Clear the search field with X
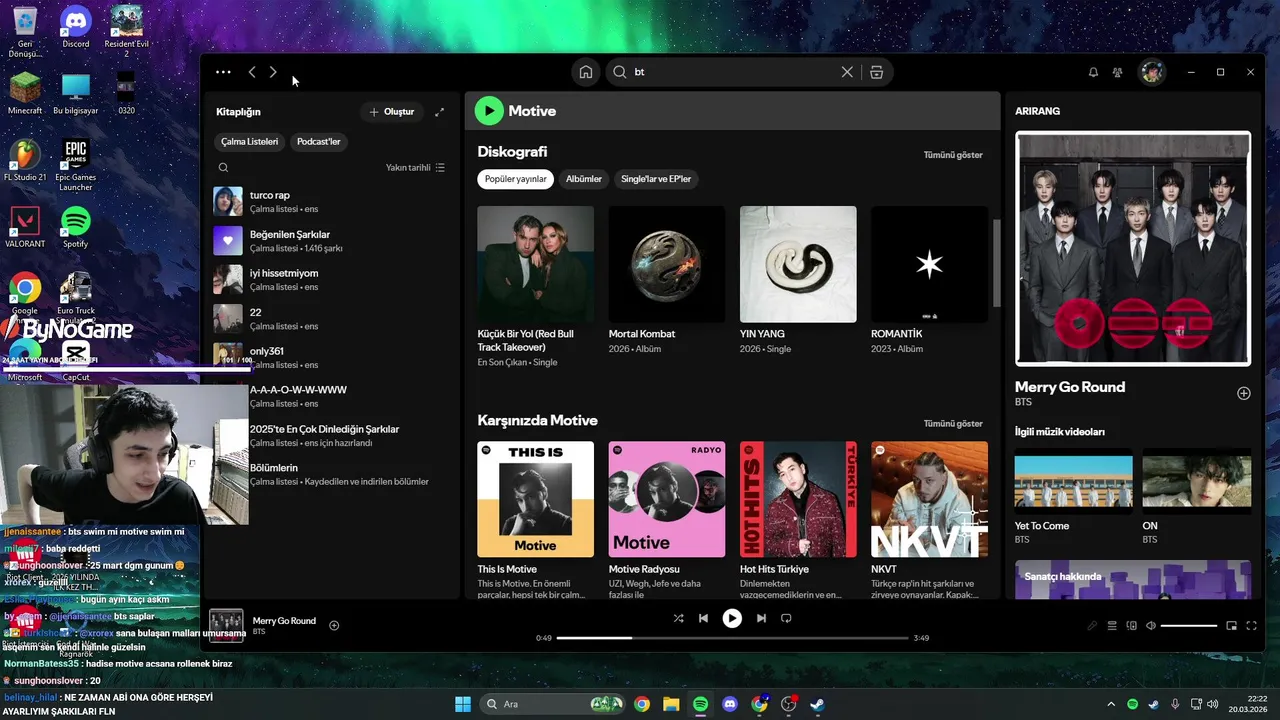 (x=847, y=72)
